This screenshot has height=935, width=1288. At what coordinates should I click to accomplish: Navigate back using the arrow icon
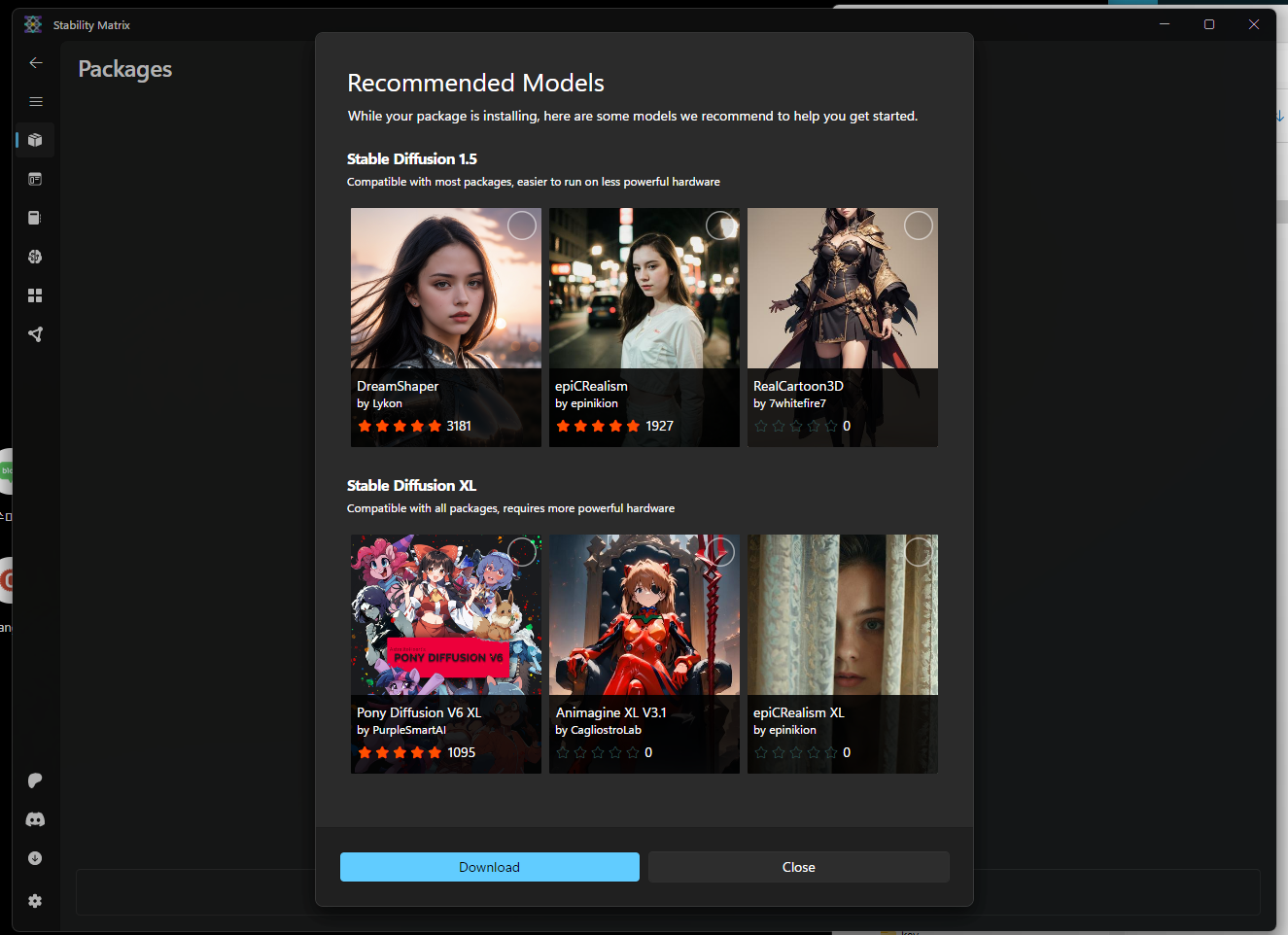35,62
